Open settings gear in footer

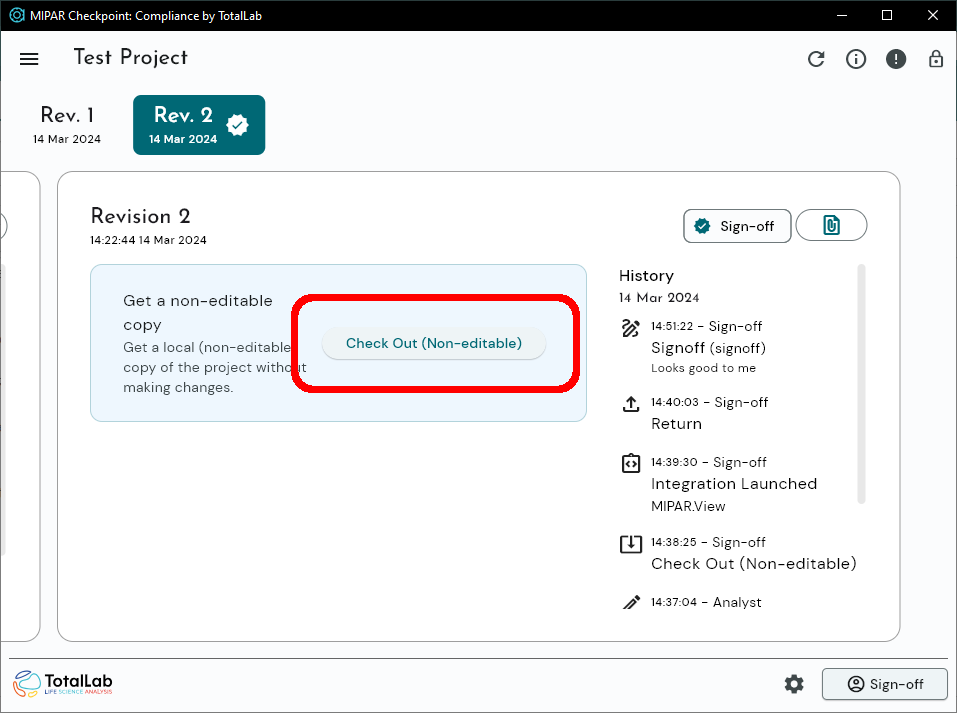793,684
